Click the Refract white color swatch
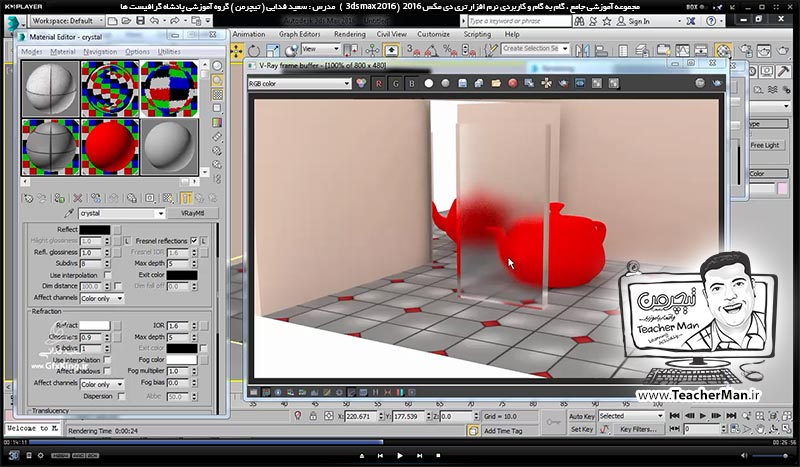The width and height of the screenshot is (800, 467). click(95, 325)
